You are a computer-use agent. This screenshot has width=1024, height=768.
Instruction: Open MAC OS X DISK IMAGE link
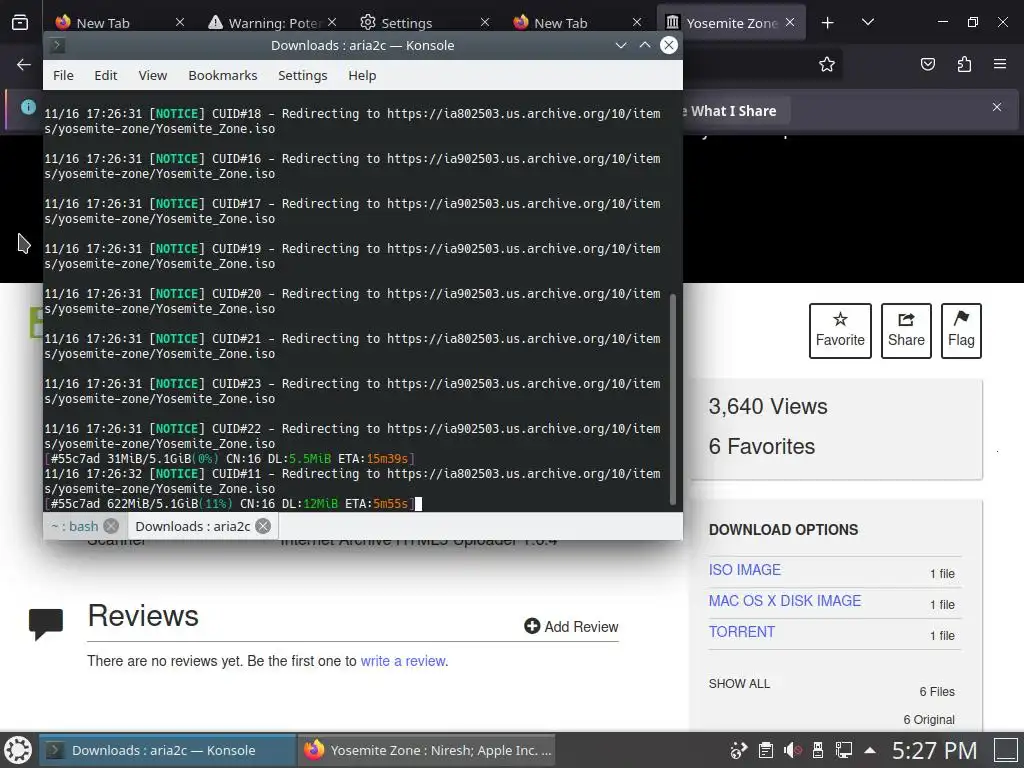point(785,601)
